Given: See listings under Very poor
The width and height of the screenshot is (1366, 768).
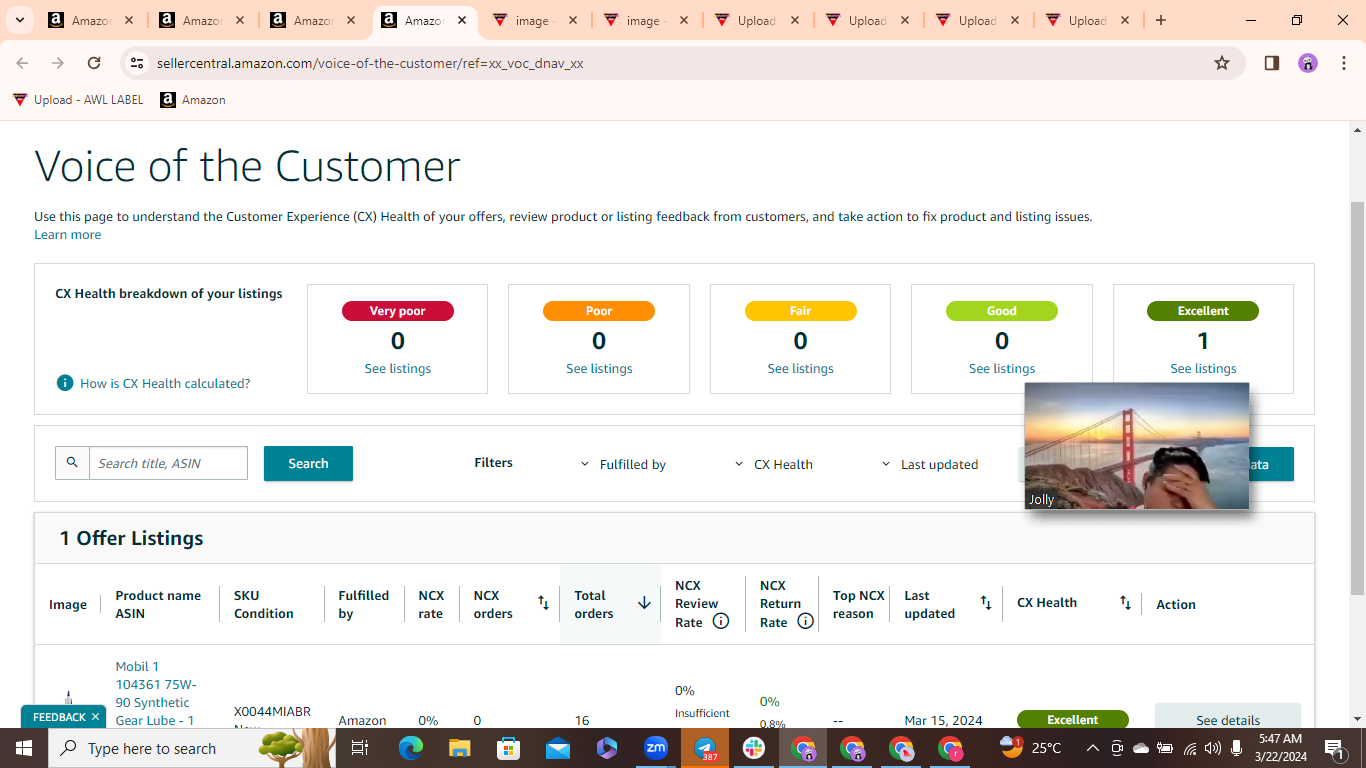Looking at the screenshot, I should tap(398, 369).
